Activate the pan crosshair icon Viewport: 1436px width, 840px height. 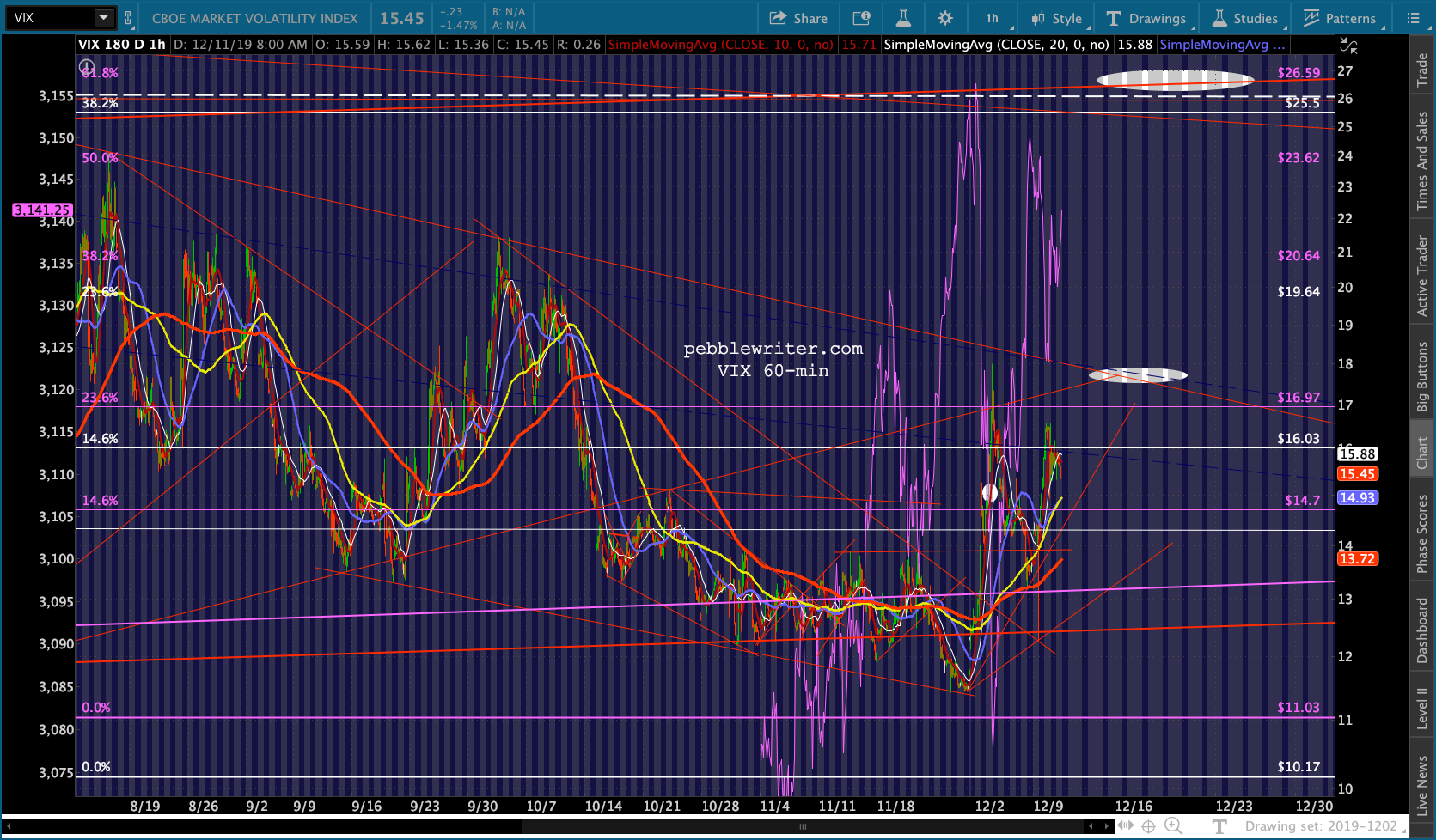point(1148,826)
